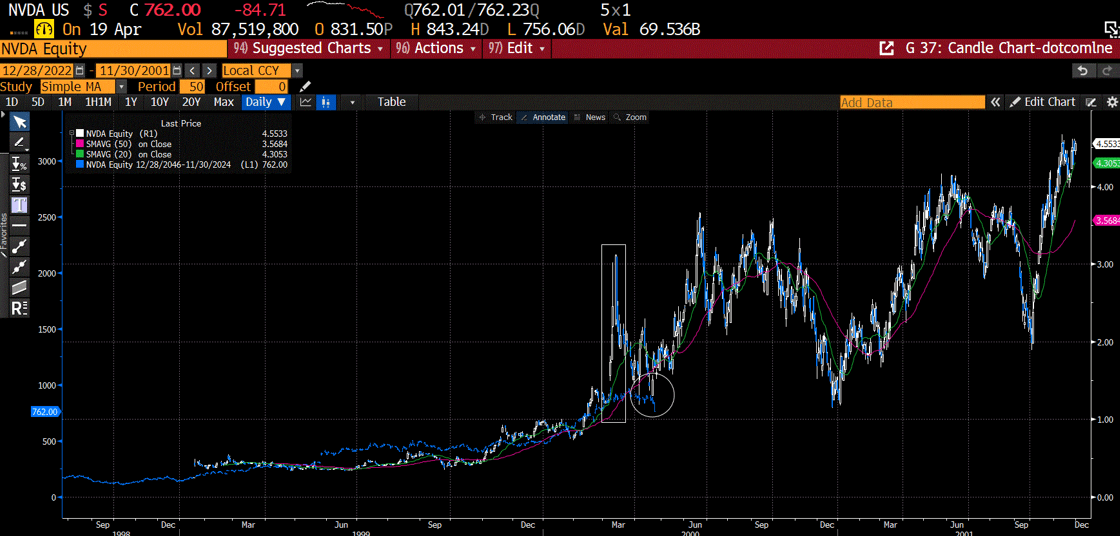Select the dollar change measure tool
The width and height of the screenshot is (1120, 536).
pyautogui.click(x=19, y=184)
